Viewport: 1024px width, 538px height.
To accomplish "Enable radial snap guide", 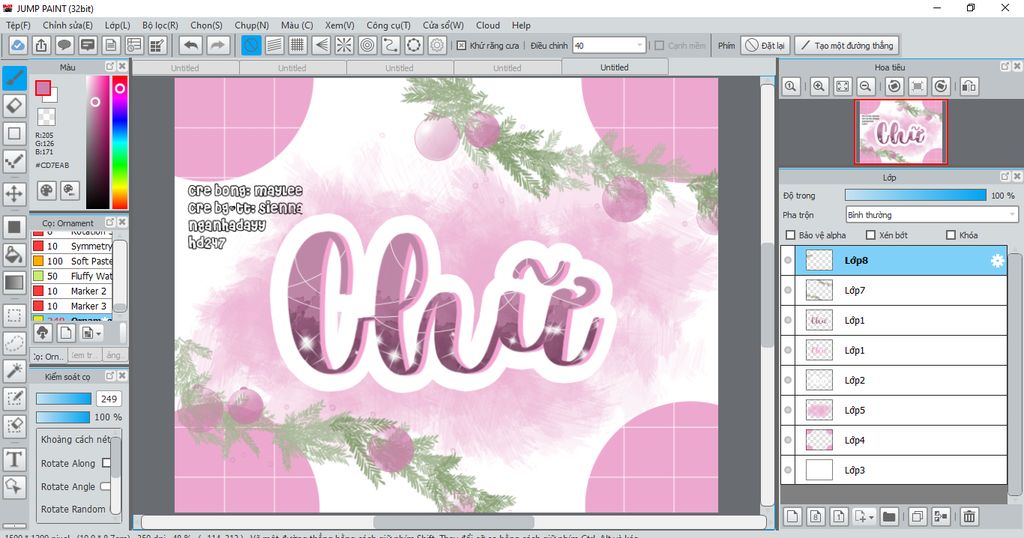I will point(344,46).
